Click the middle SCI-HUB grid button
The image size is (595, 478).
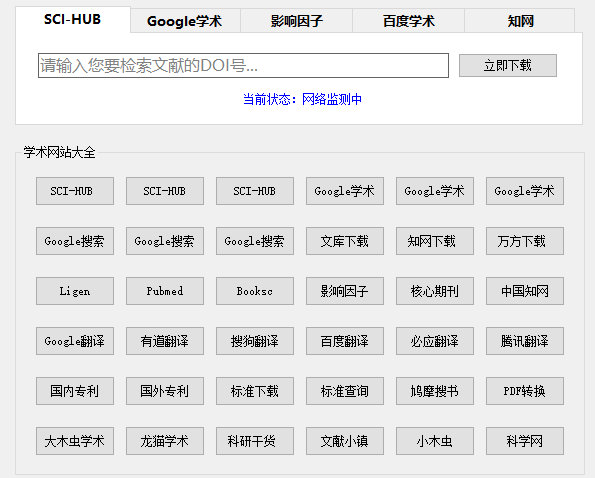click(165, 191)
